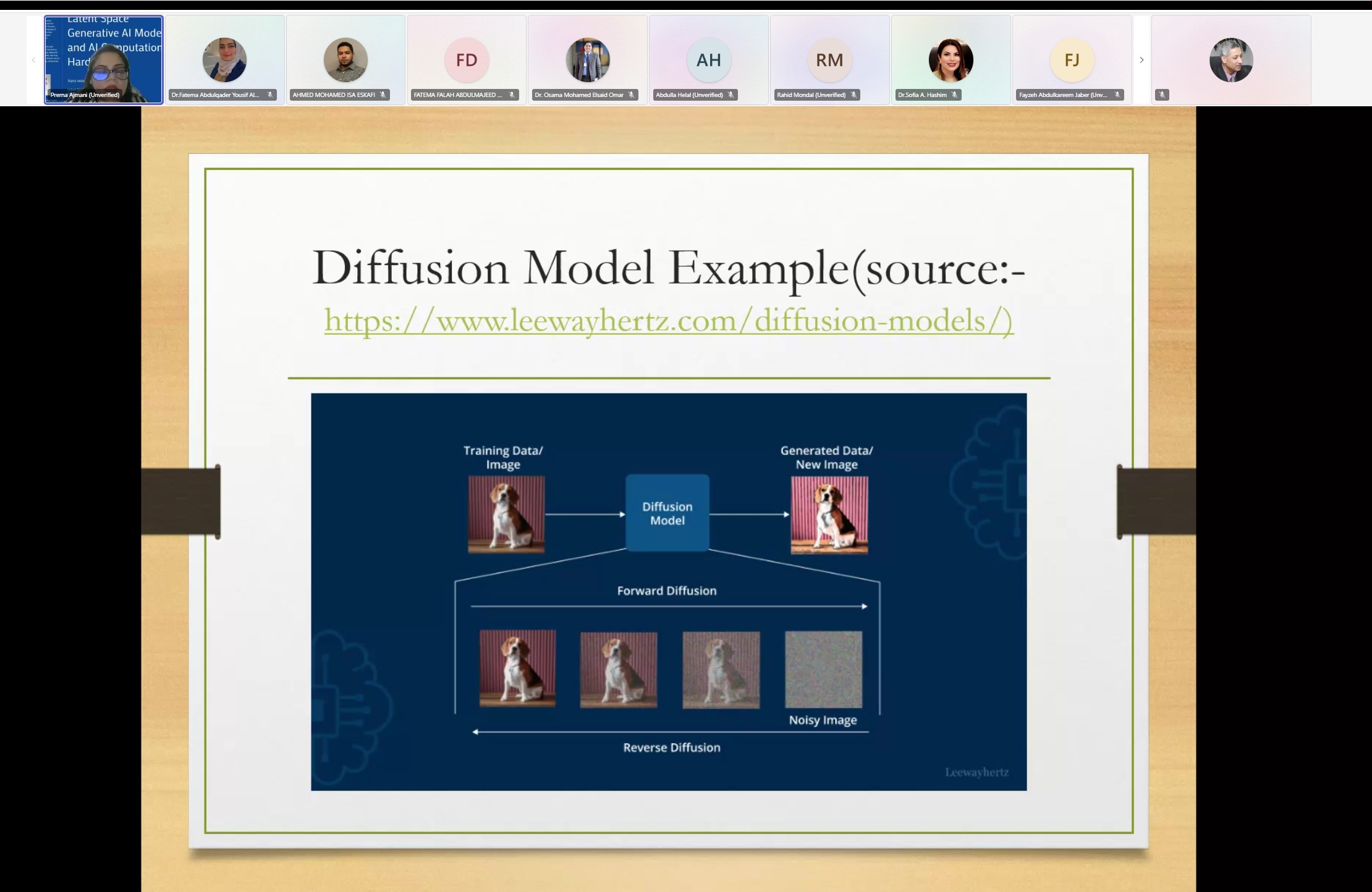The image size is (1372, 892).
Task: Click mic icon next to Rahid Mondal name
Action: [853, 95]
